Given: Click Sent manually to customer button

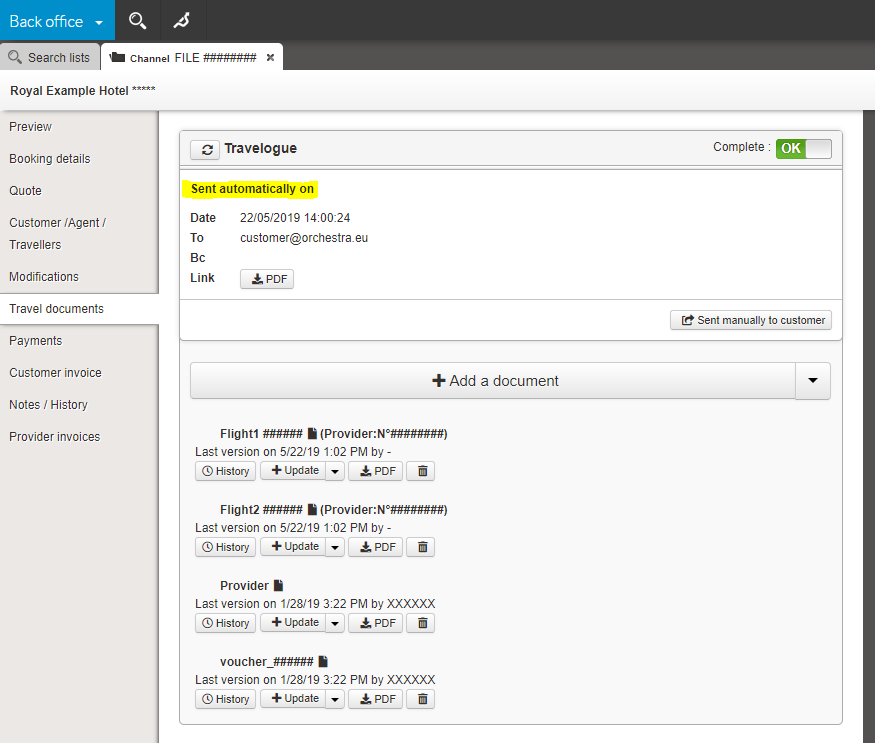Looking at the screenshot, I should 751,320.
